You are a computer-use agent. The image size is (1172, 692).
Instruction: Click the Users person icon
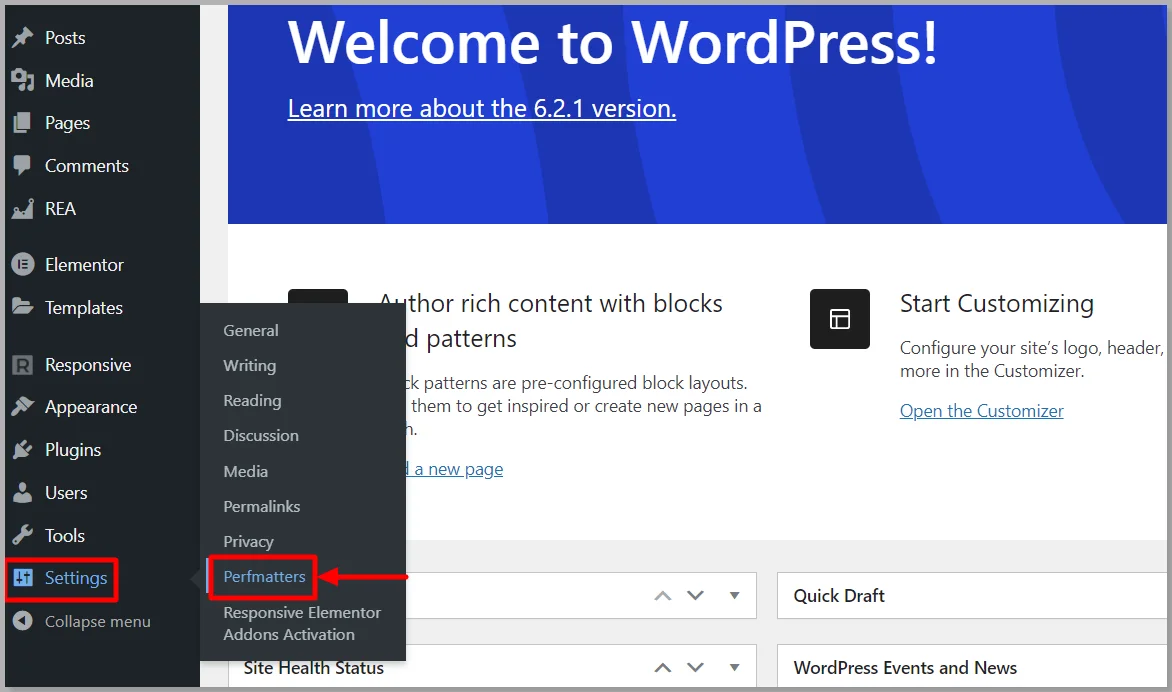pos(22,492)
